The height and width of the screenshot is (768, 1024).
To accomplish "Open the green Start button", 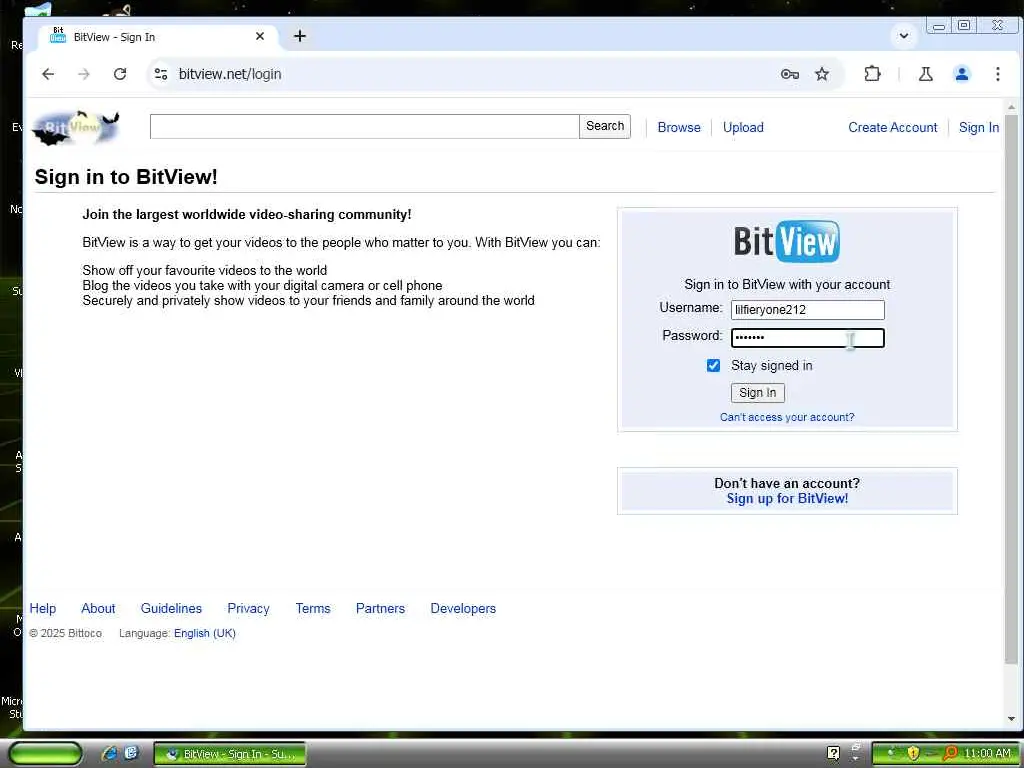I will 46,753.
